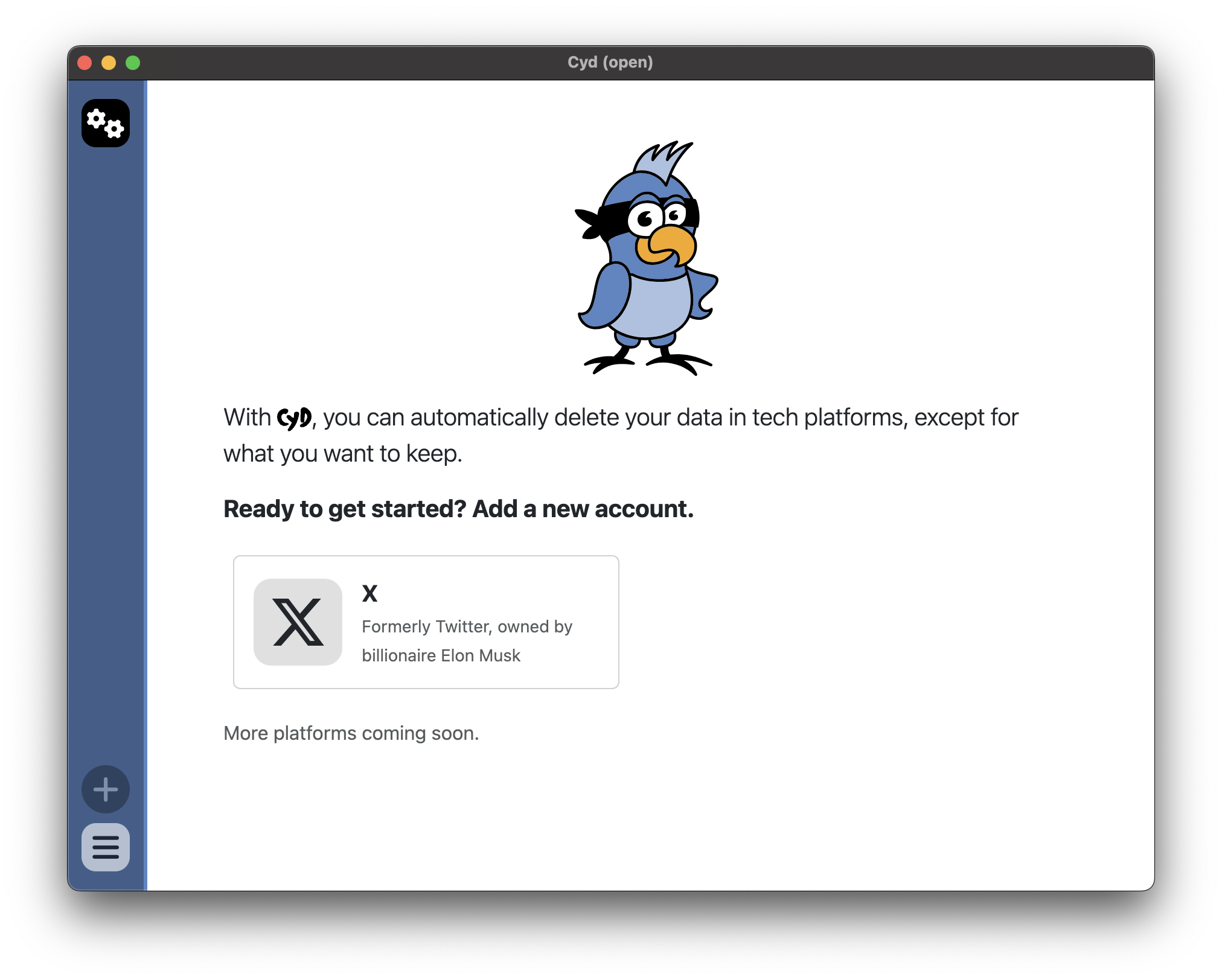Click "More platforms coming soon." text
This screenshot has height=980, width=1222.
[351, 733]
